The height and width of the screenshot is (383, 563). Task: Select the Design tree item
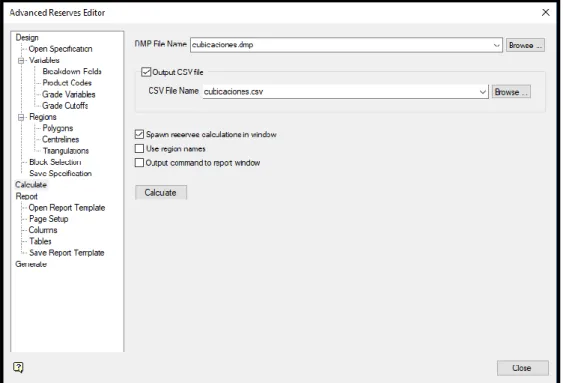[27, 38]
